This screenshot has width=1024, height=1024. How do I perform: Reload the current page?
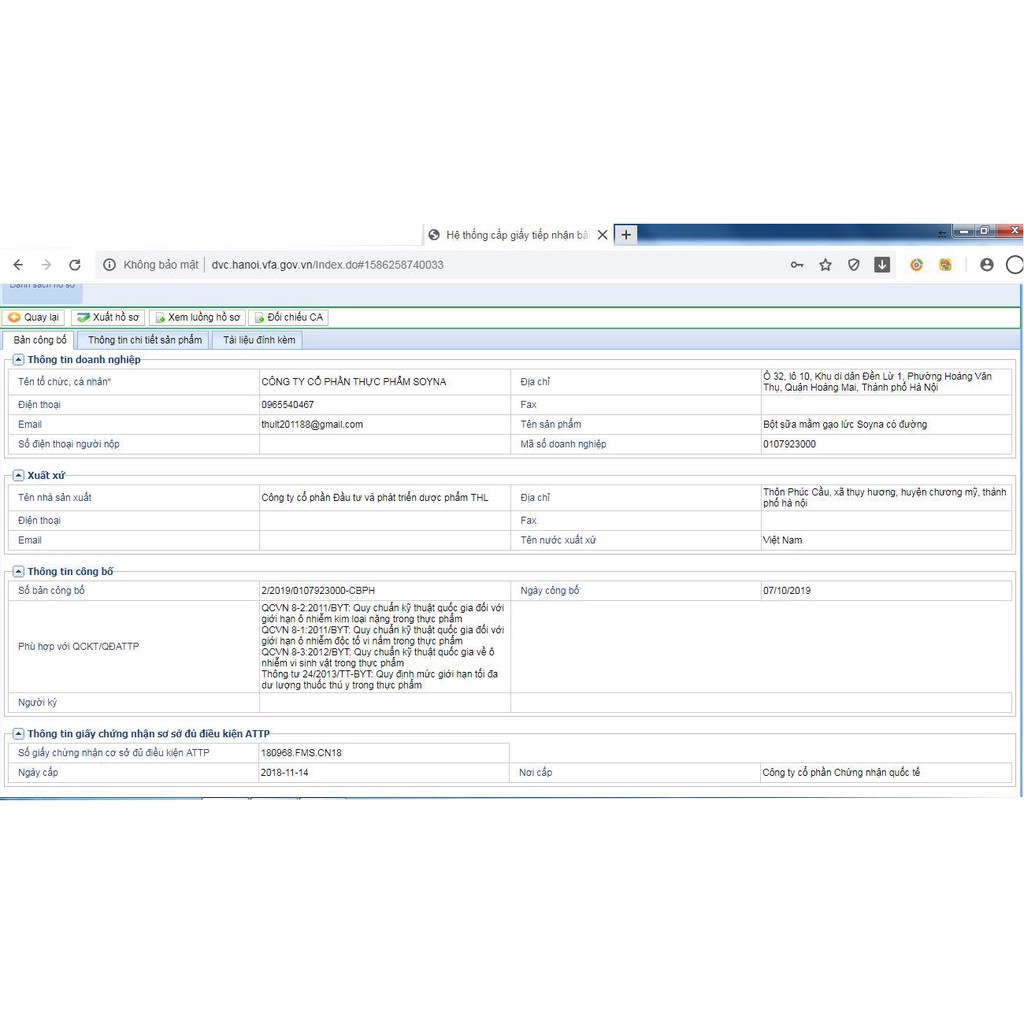click(74, 265)
